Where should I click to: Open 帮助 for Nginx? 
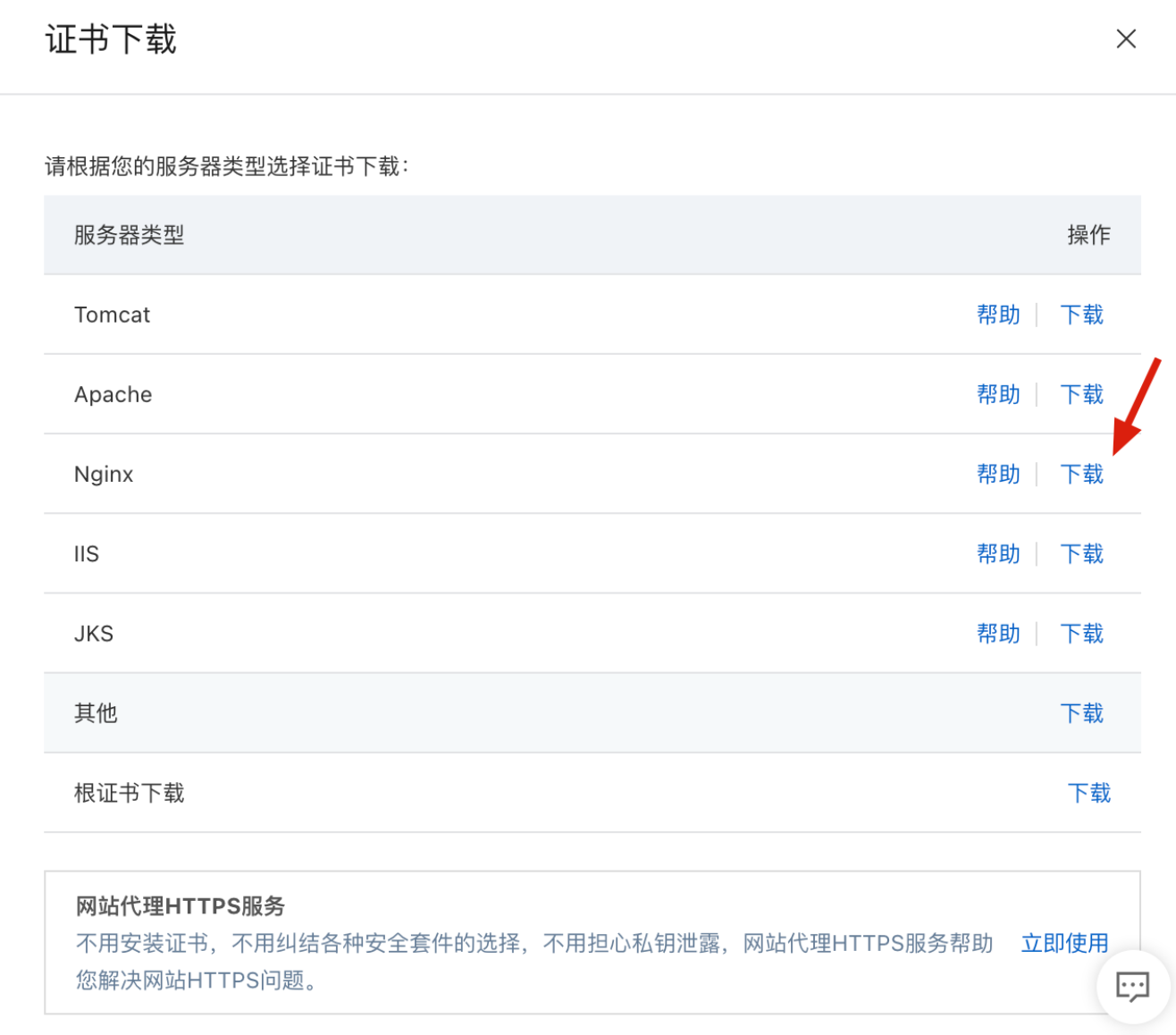[x=998, y=474]
